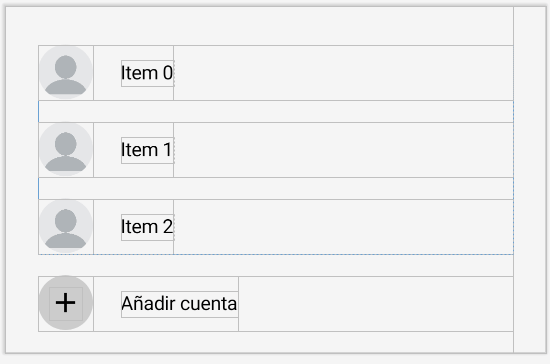This screenshot has height=364, width=550.
Task: Click the avatar icon for Item 0
Action: coord(66,73)
